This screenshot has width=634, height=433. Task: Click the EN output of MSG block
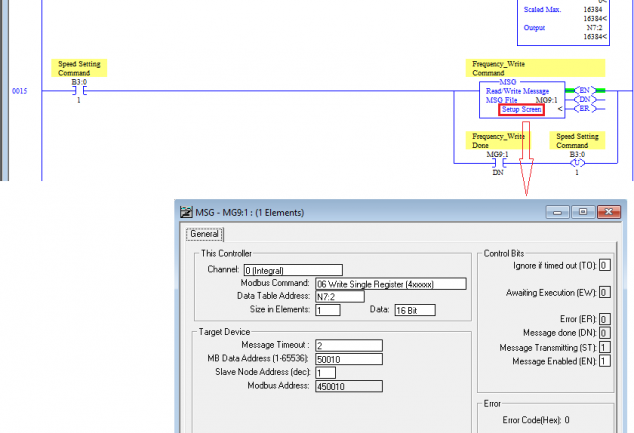coord(585,90)
